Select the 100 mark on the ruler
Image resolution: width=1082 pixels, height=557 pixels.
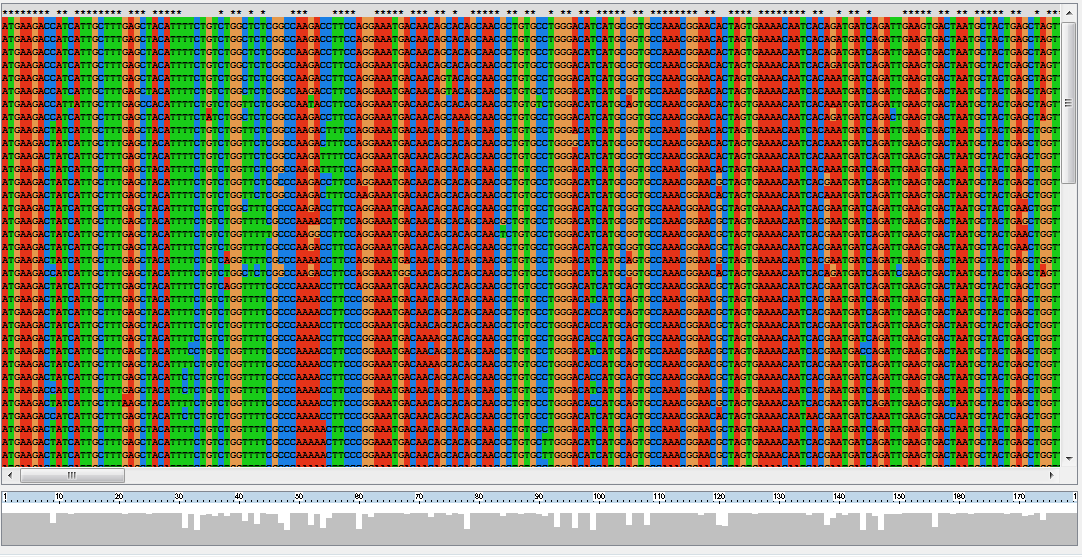click(x=599, y=497)
